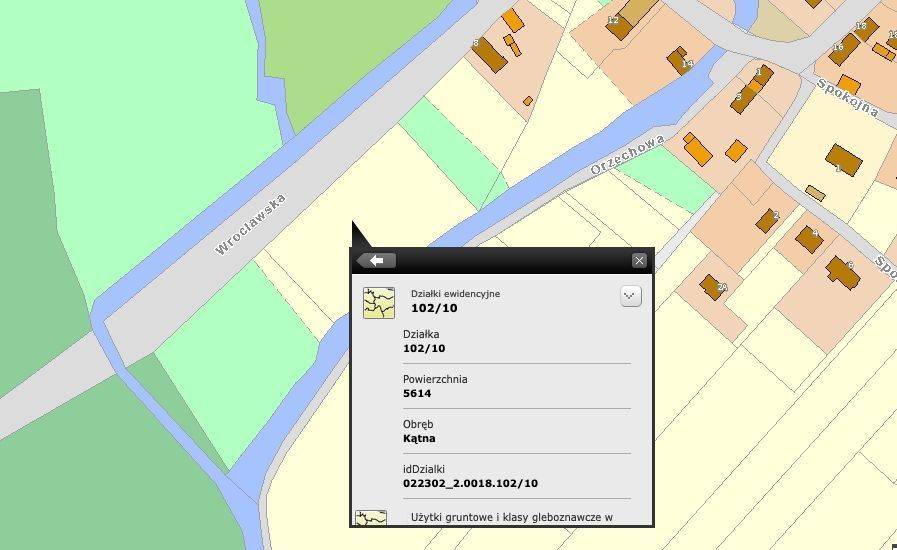The height and width of the screenshot is (550, 897).
Task: Click the back arrow in popup header
Action: [377, 261]
